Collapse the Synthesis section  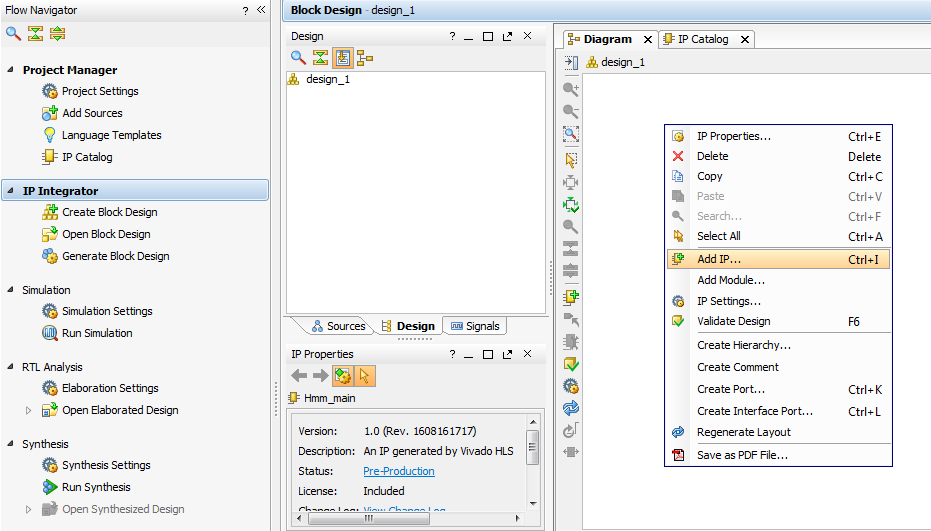(10, 444)
